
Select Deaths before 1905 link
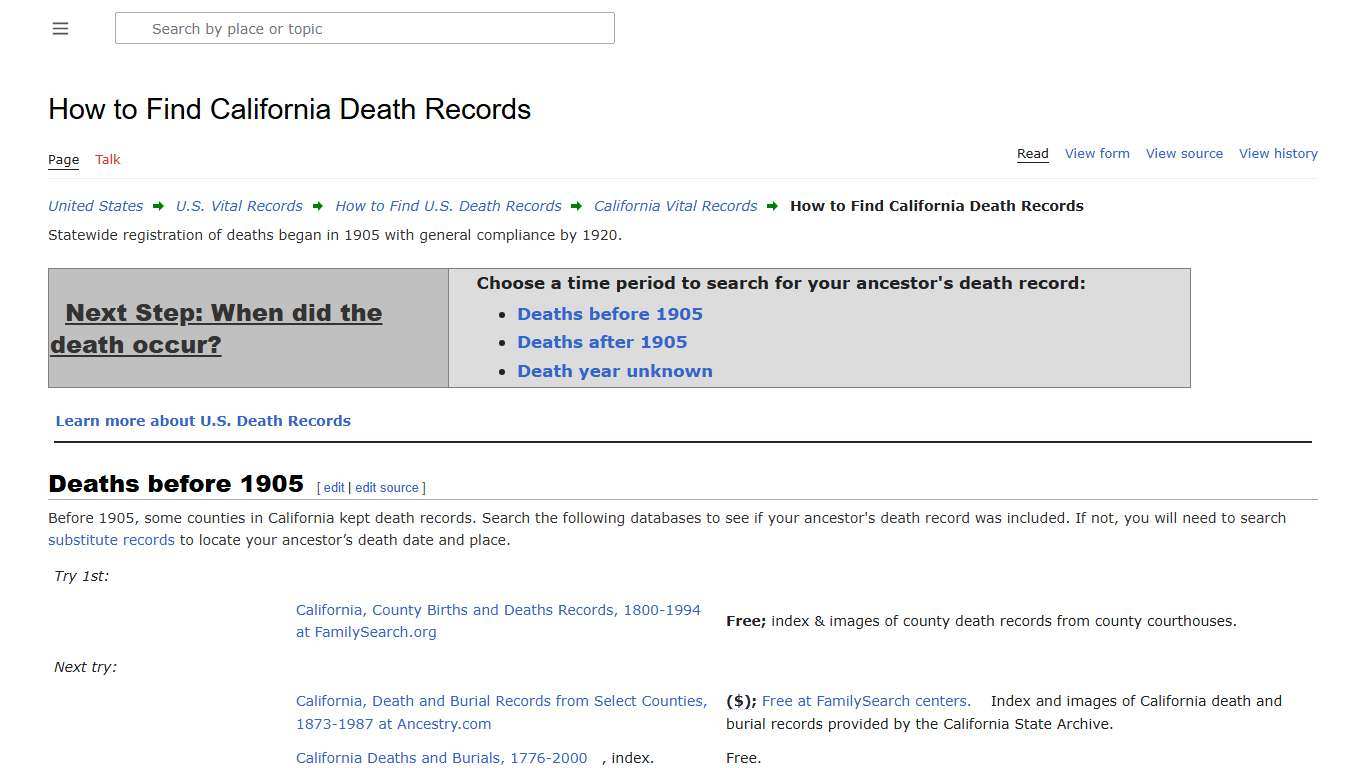(610, 313)
